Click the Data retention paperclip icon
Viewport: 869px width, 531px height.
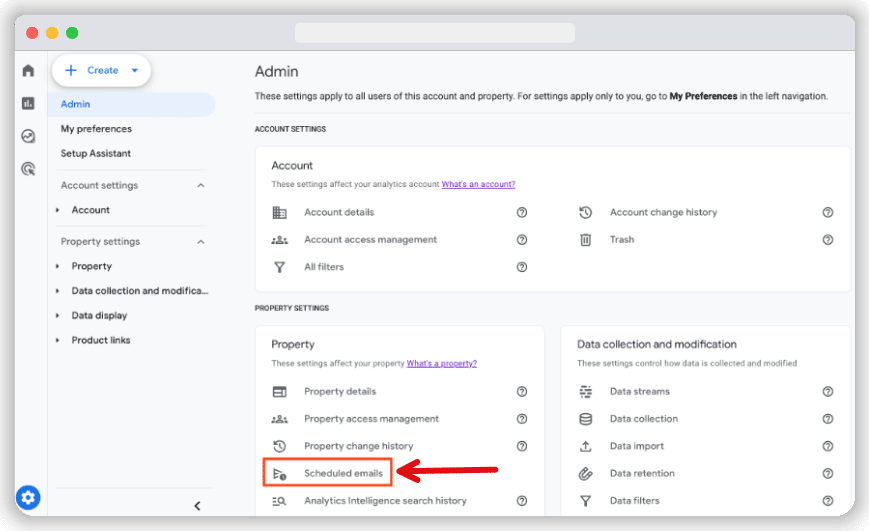coord(585,473)
